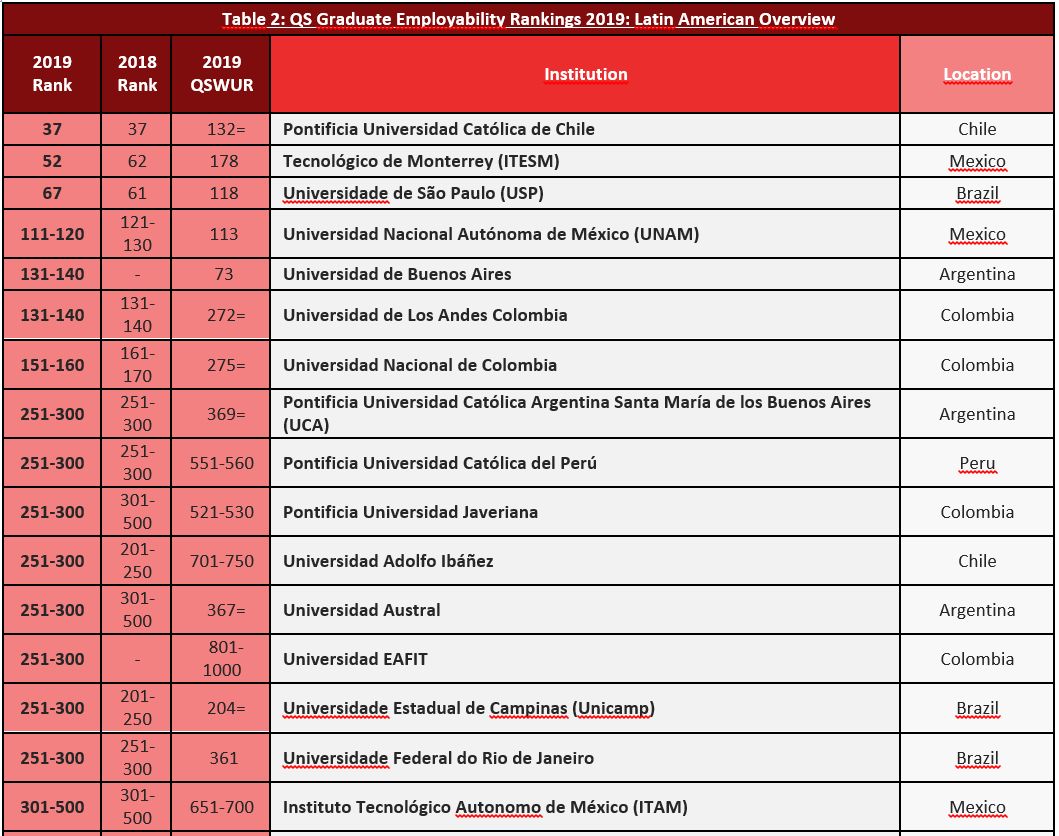Click 'Argentina' location for Universidad Austral
1059x836 pixels.
[x=977, y=610]
